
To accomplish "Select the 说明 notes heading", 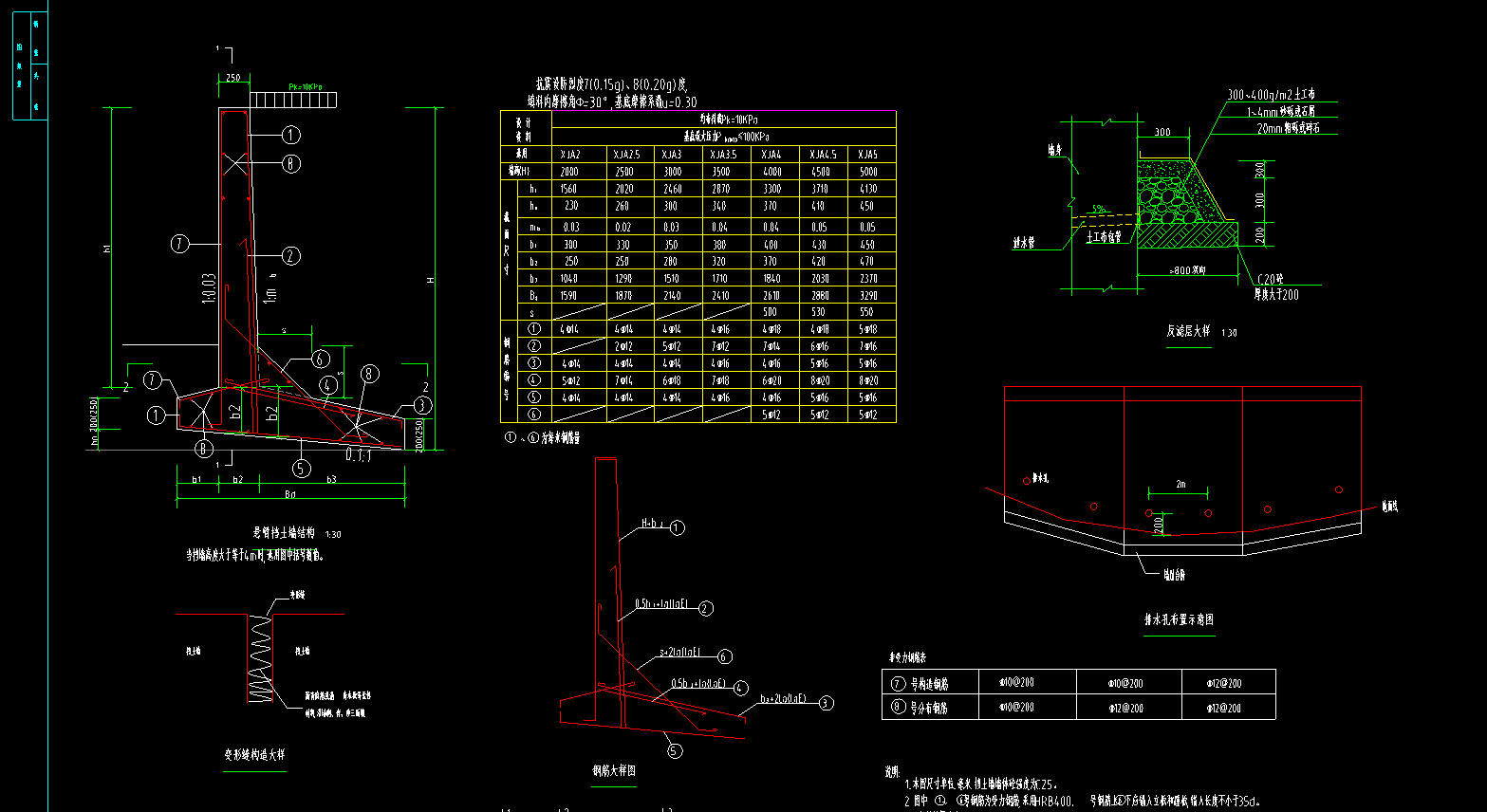I will pos(892,771).
